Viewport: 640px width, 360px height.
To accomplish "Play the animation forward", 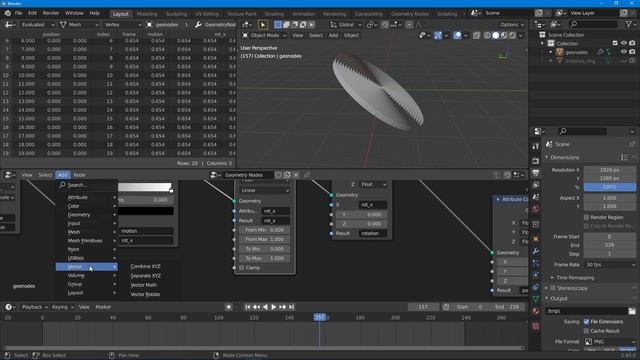I will pyautogui.click(x=273, y=307).
